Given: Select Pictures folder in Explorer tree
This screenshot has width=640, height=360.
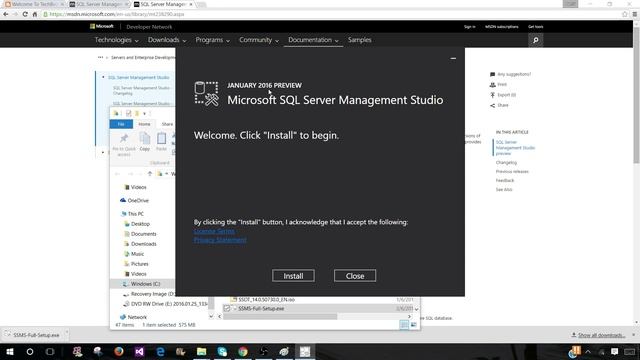Looking at the screenshot, I should [x=136, y=264].
